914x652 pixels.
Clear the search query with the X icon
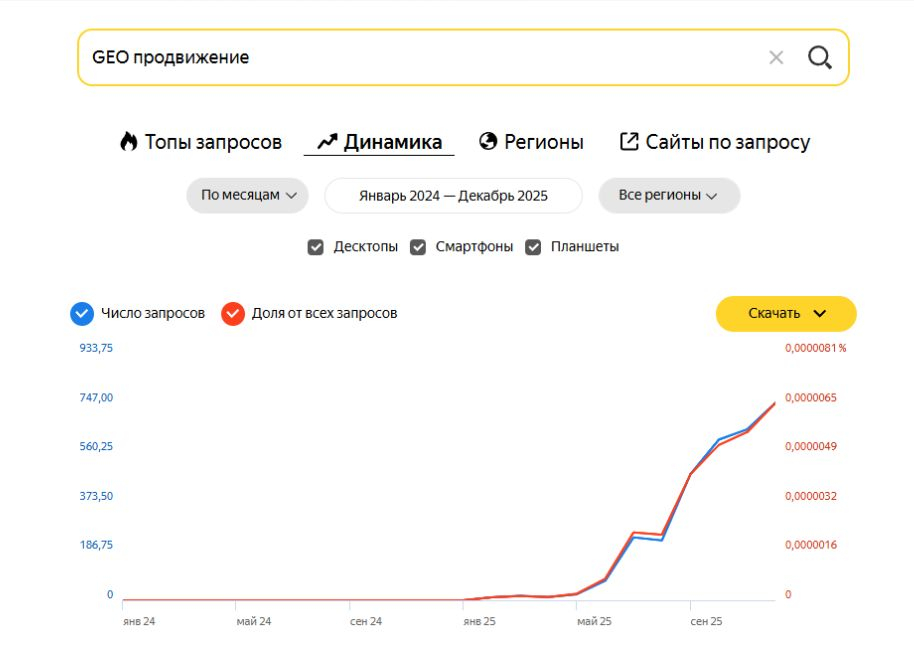pyautogui.click(x=776, y=58)
